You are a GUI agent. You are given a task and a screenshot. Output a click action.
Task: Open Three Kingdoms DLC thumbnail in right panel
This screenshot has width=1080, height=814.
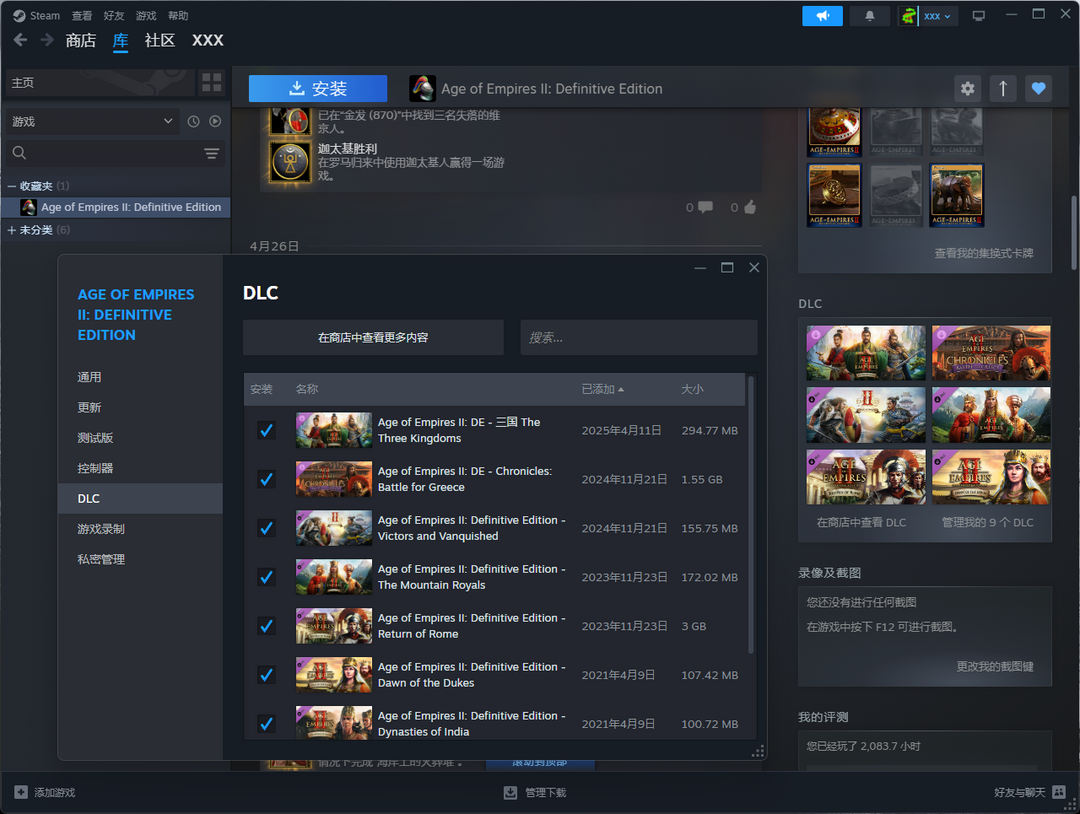point(866,353)
